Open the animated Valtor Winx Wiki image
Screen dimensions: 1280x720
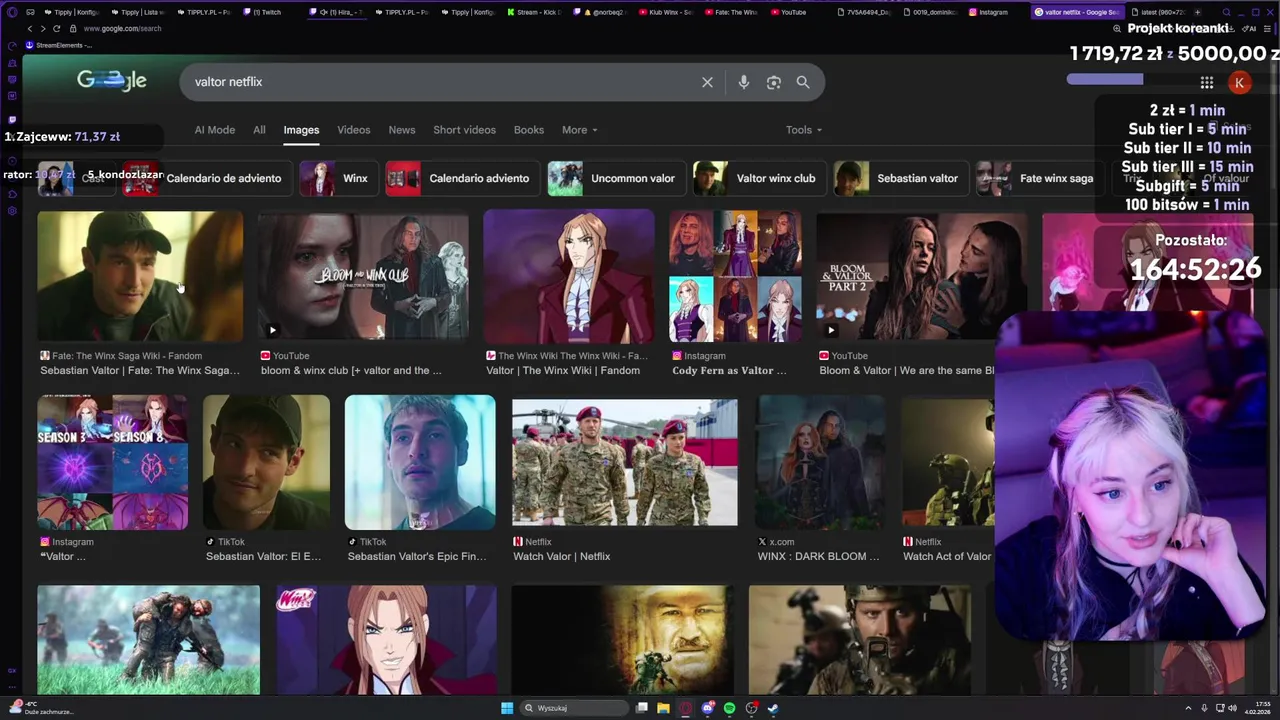[568, 276]
